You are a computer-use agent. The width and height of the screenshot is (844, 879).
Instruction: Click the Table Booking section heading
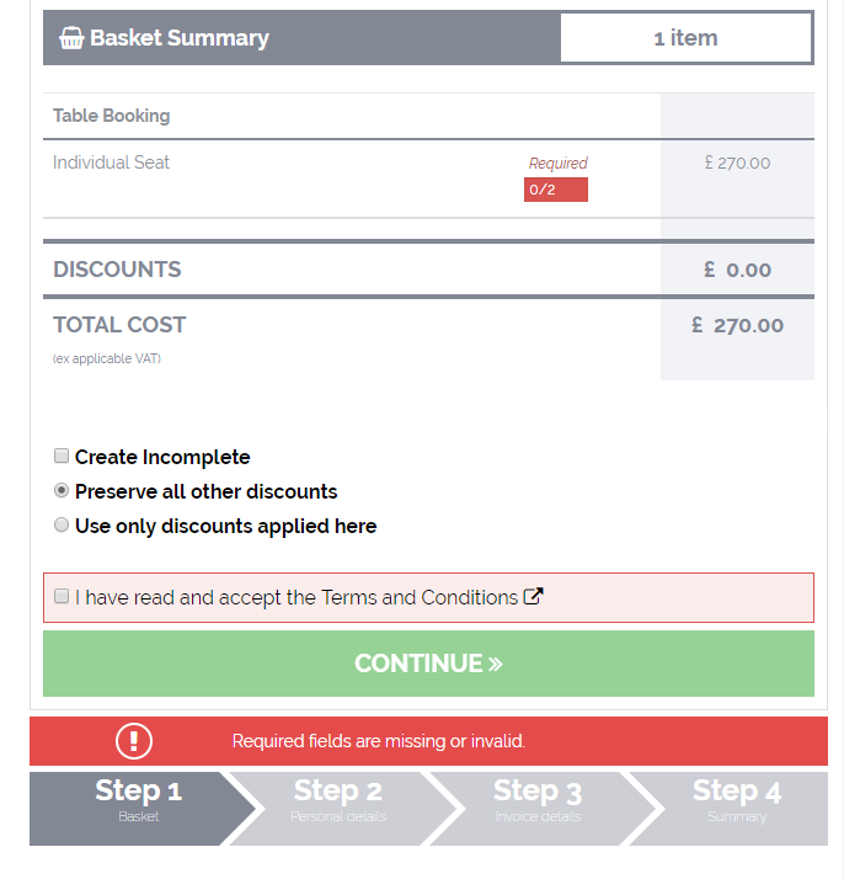(112, 115)
